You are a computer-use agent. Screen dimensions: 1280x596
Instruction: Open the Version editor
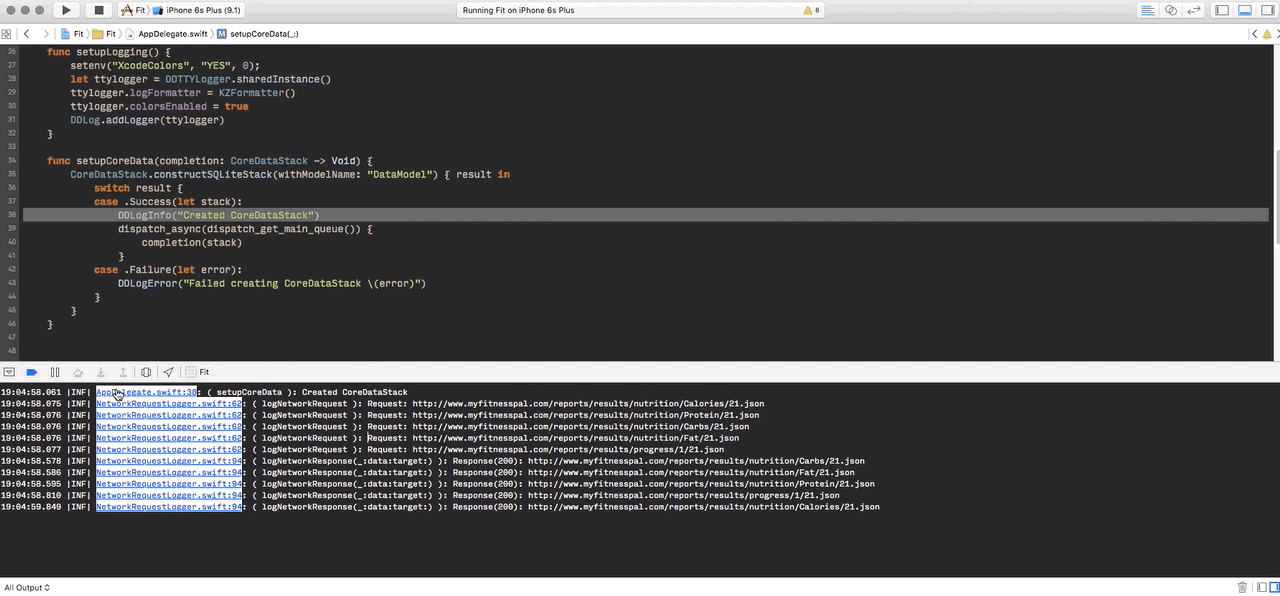coord(1193,10)
